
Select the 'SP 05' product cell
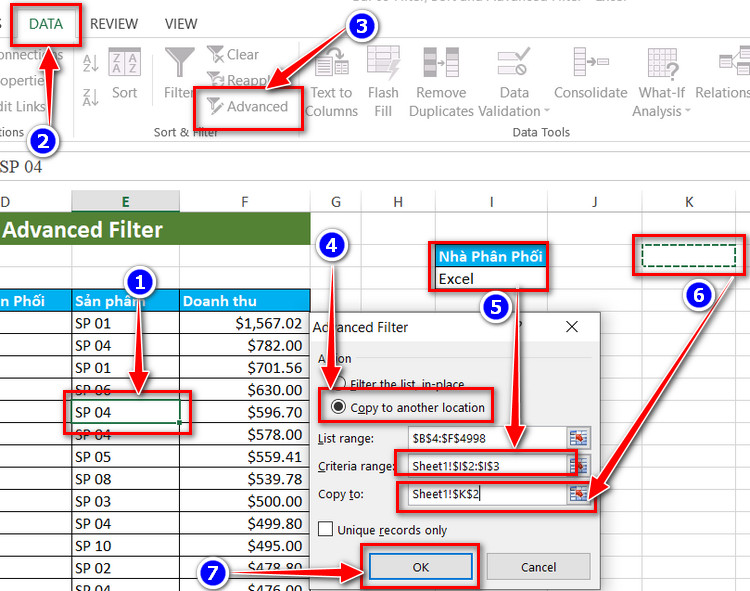(x=125, y=457)
